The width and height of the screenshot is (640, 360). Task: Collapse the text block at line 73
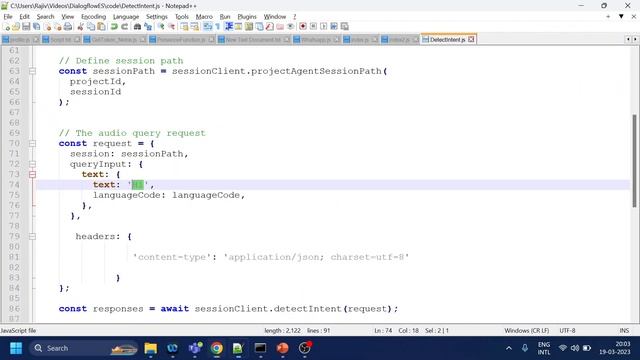(32, 175)
